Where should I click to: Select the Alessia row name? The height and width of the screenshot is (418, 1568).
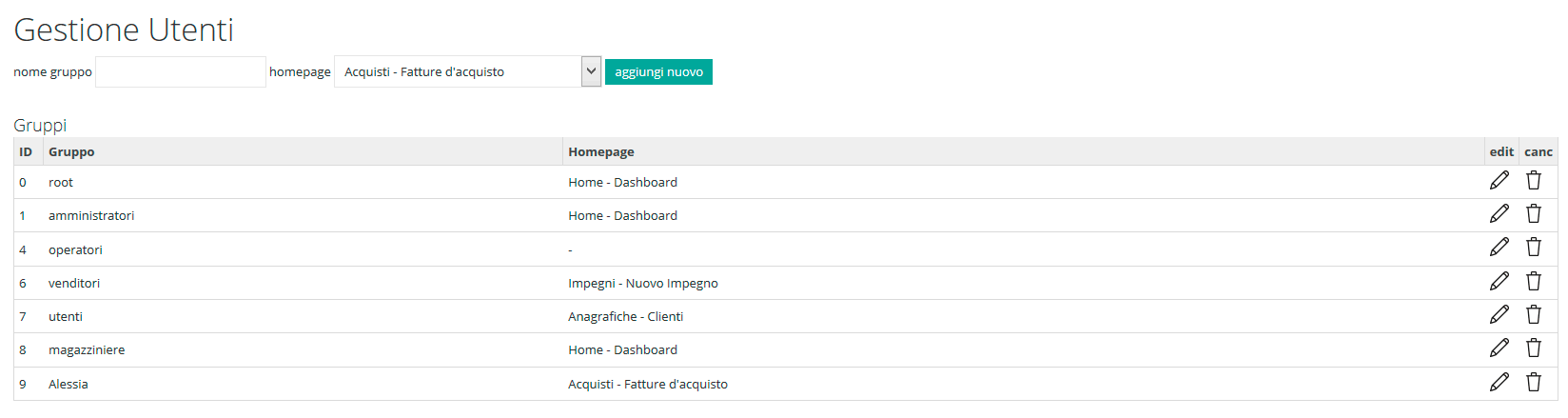(69, 384)
